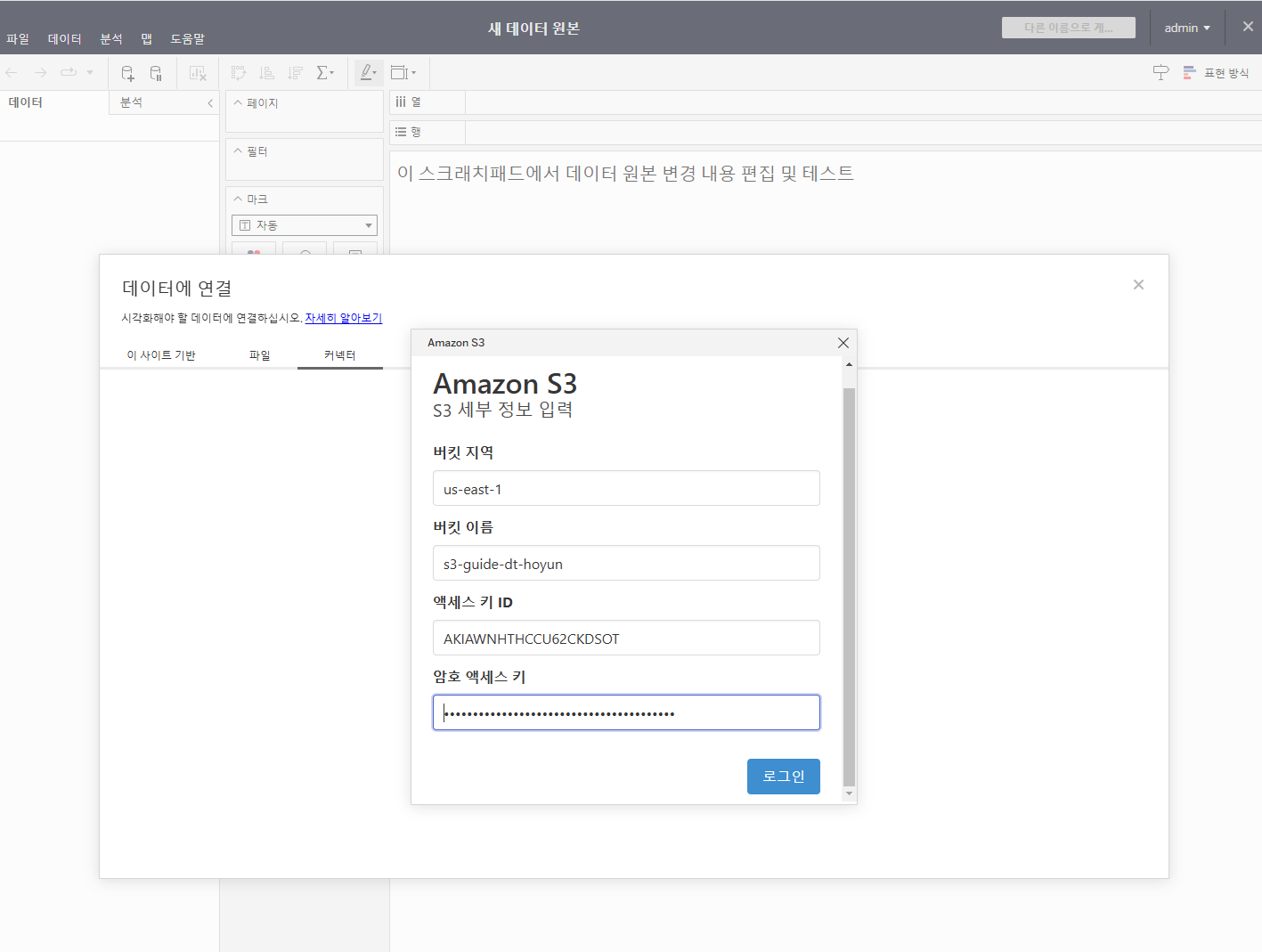This screenshot has width=1262, height=952.
Task: Close the Amazon S3 popup
Action: [x=843, y=343]
